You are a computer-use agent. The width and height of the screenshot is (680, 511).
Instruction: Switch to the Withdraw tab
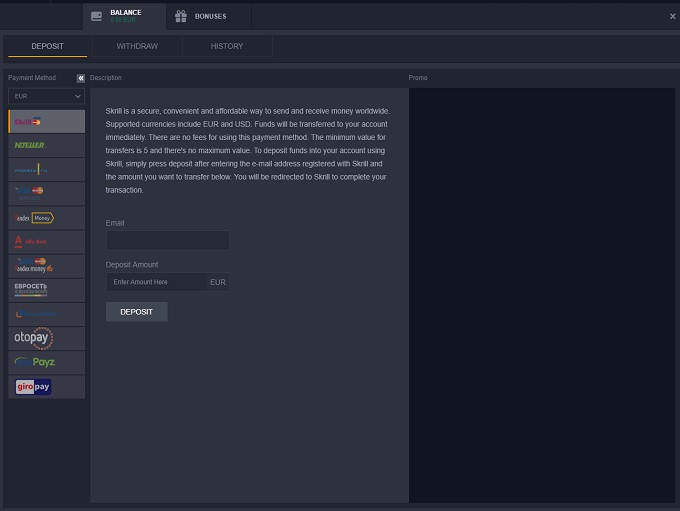pos(137,46)
